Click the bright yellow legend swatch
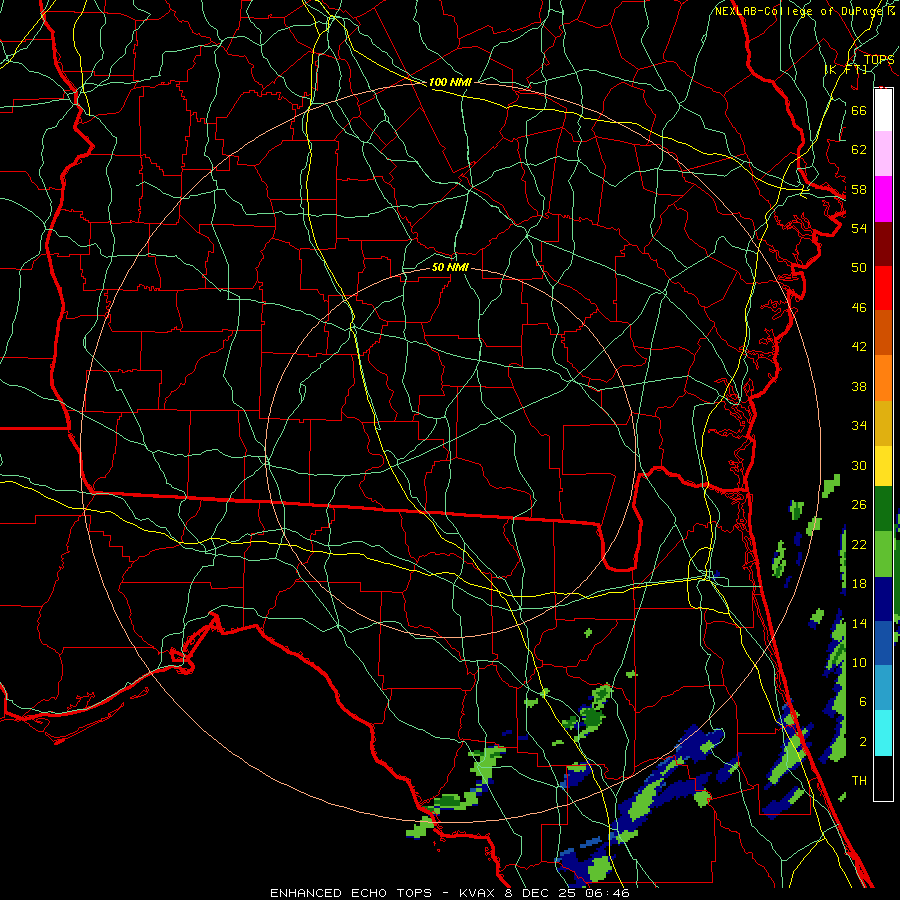The image size is (900, 900). tap(883, 466)
